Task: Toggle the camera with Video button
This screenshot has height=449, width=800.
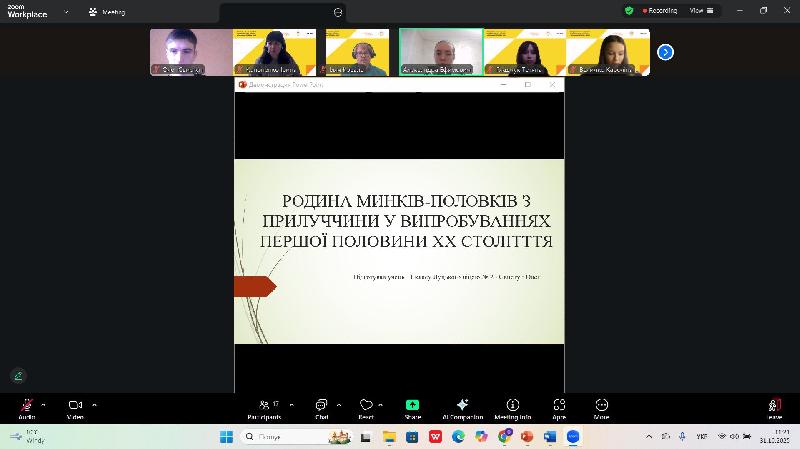Action: (75, 406)
